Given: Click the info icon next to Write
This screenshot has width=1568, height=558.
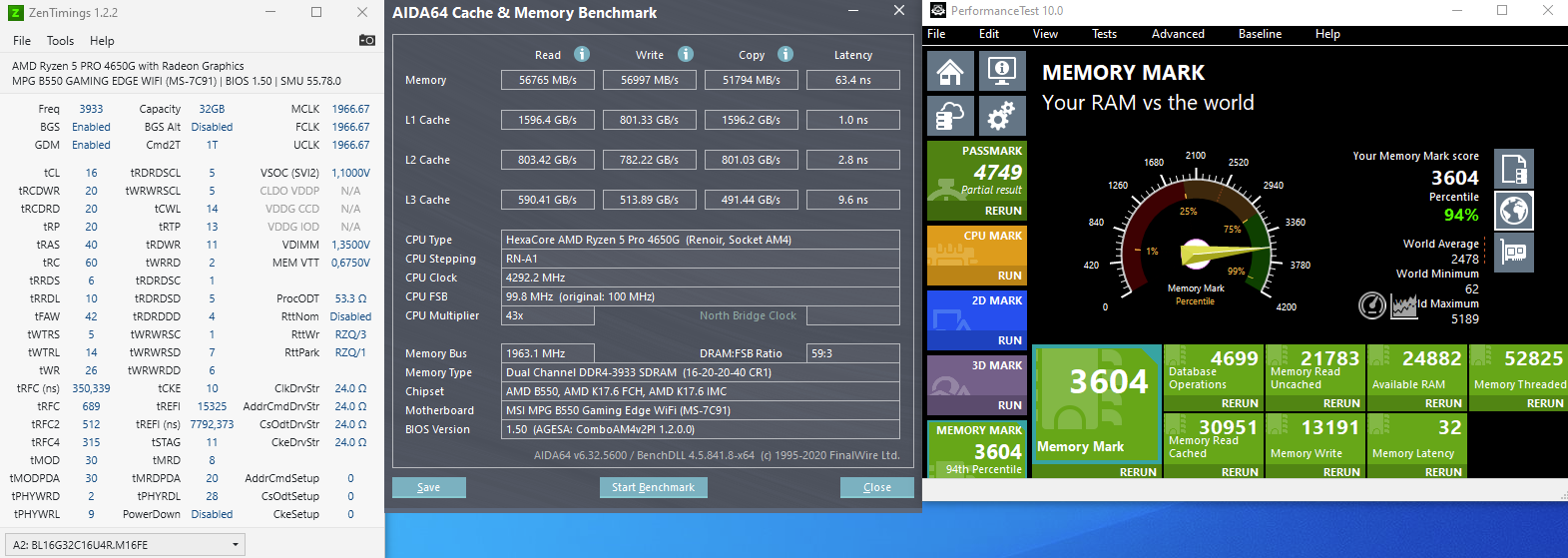Looking at the screenshot, I should tap(686, 54).
